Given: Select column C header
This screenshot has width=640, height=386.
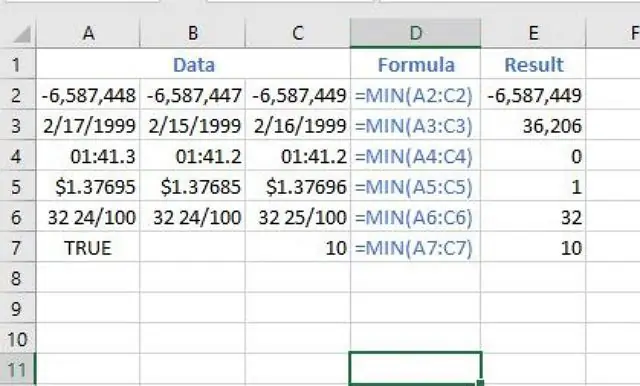Looking at the screenshot, I should click(298, 33).
